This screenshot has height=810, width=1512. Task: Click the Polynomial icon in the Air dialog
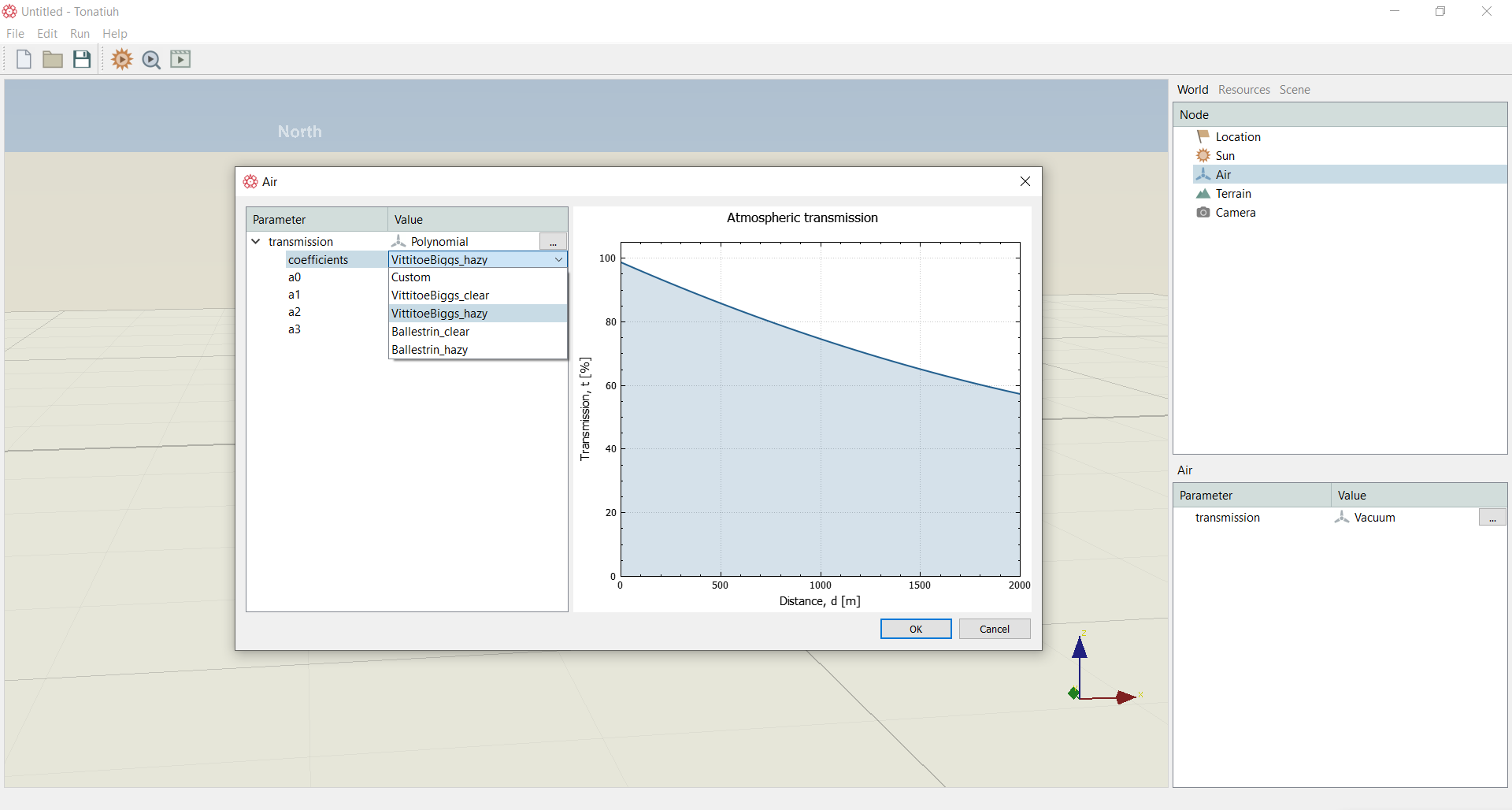[x=398, y=241]
